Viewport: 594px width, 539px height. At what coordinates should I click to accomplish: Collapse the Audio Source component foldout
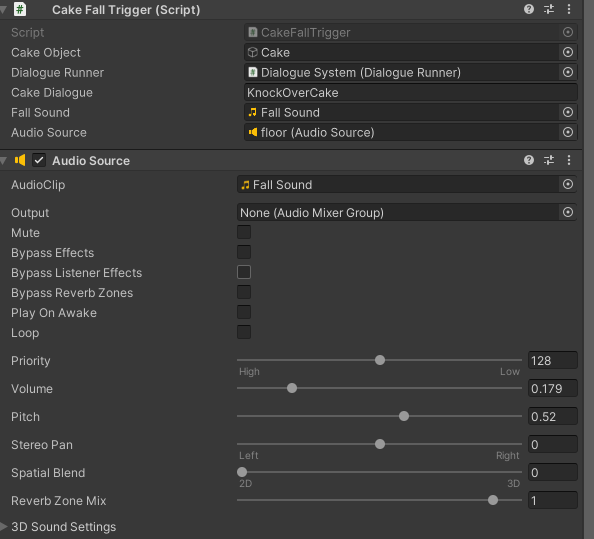click(x=3, y=161)
